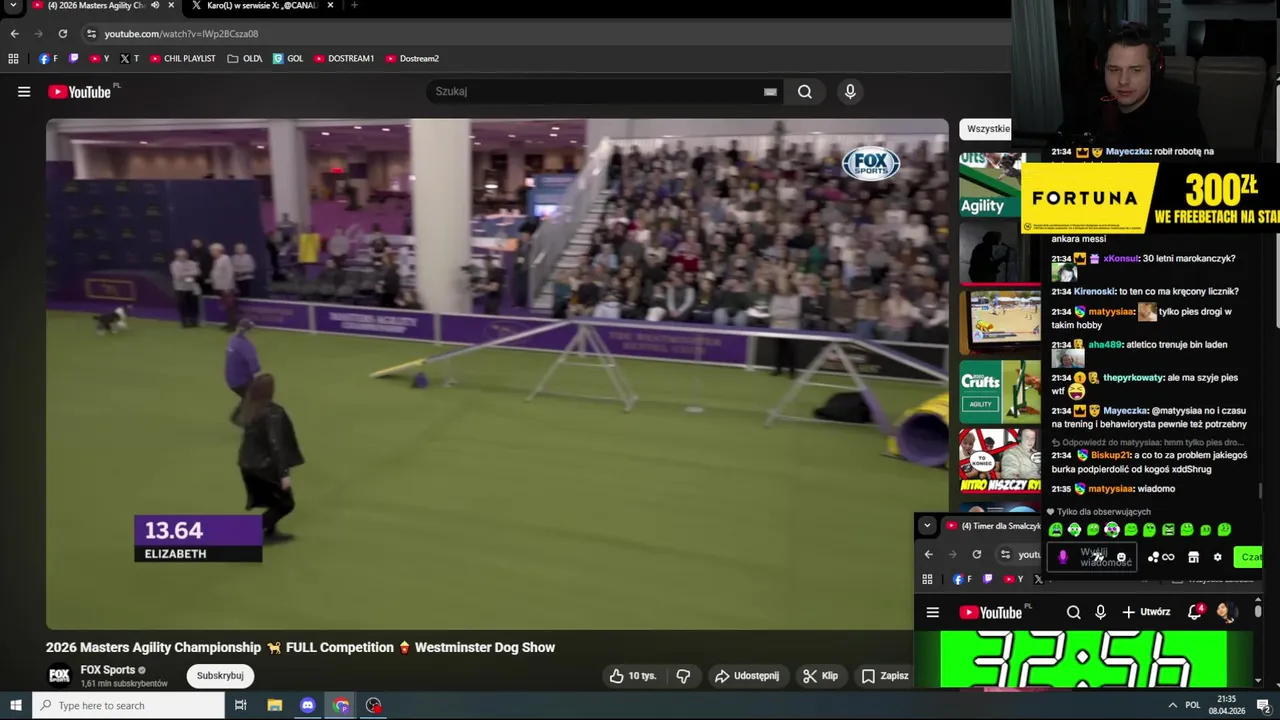1280x720 pixels.
Task: Open the Windows Start menu
Action: tap(15, 706)
